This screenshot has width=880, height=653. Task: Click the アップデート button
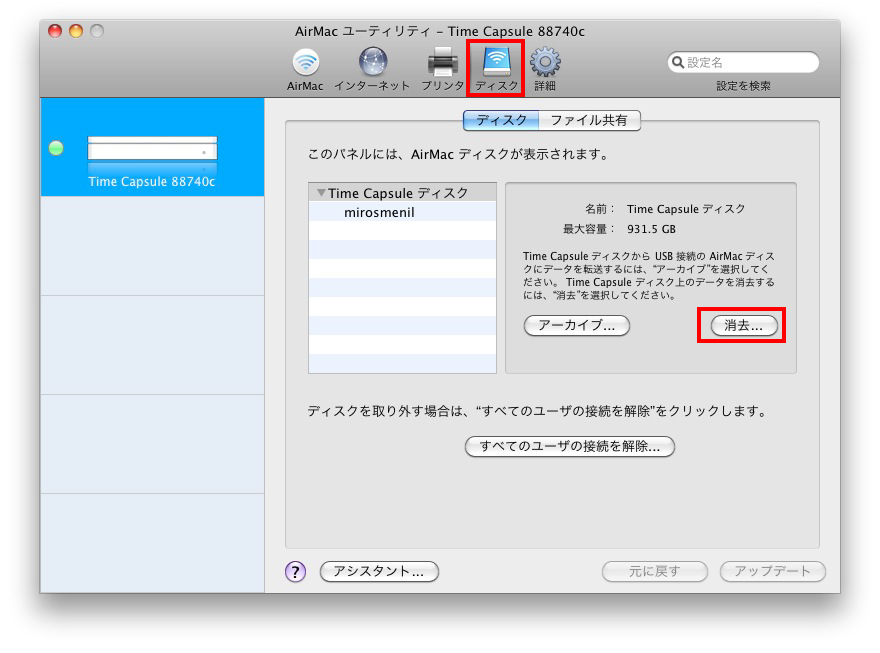pos(773,572)
